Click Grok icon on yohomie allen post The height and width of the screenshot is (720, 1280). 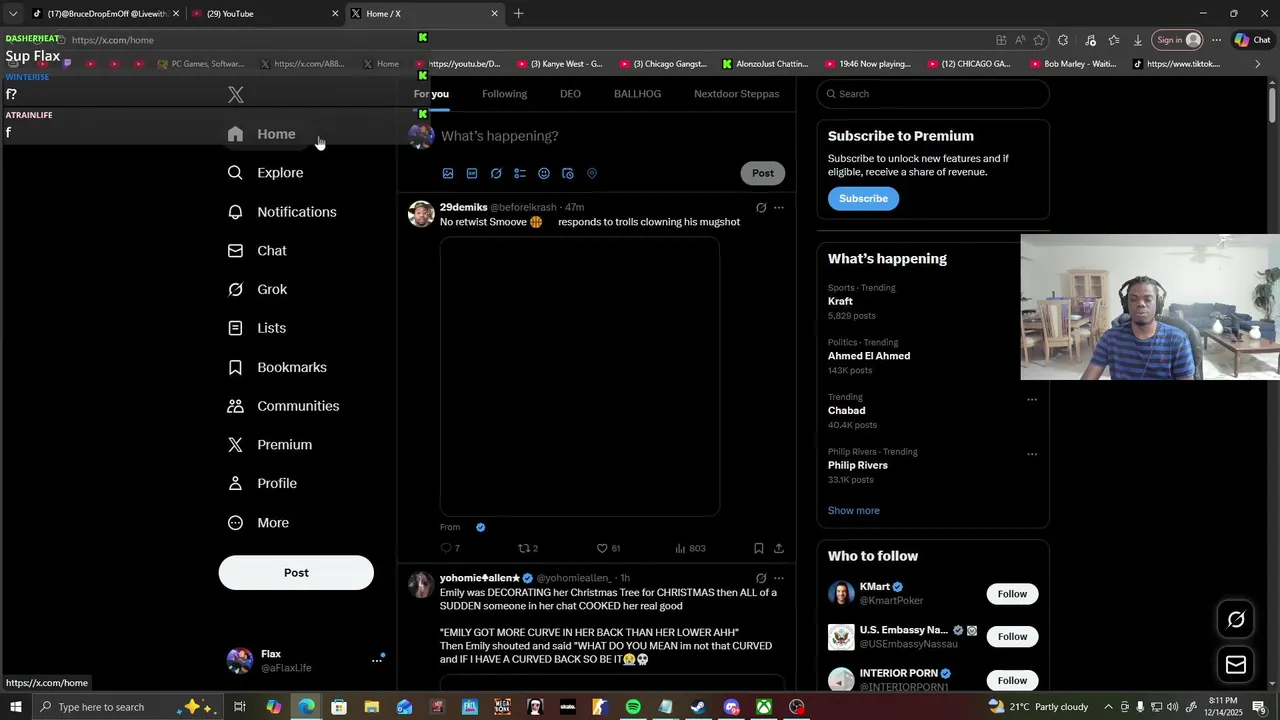coord(761,578)
